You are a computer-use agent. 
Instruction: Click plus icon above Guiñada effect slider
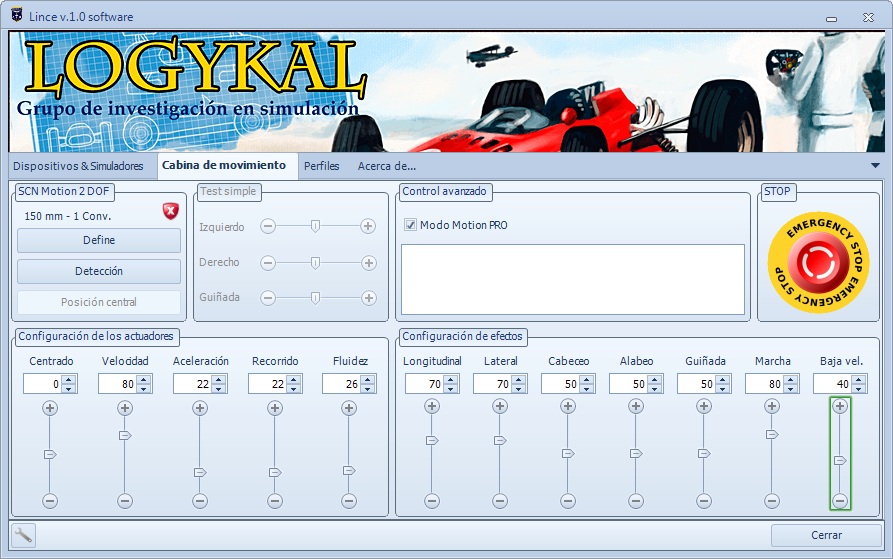click(x=703, y=406)
